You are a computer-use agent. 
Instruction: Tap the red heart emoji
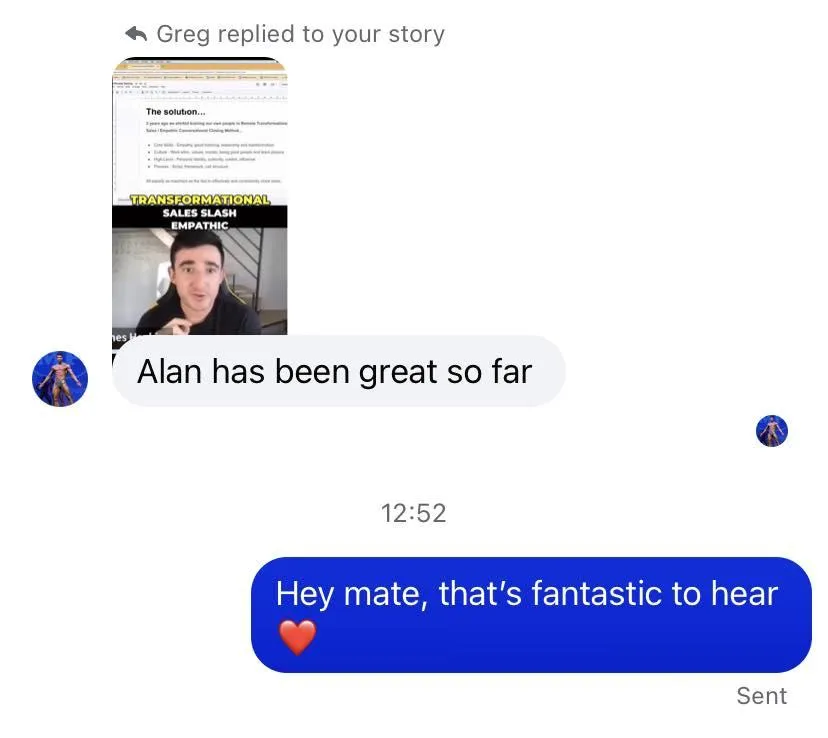click(297, 637)
